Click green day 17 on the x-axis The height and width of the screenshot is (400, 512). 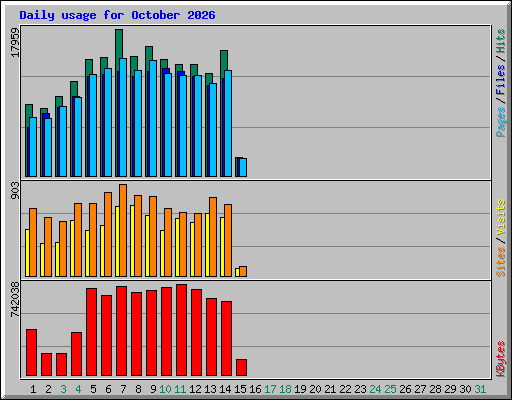270,389
